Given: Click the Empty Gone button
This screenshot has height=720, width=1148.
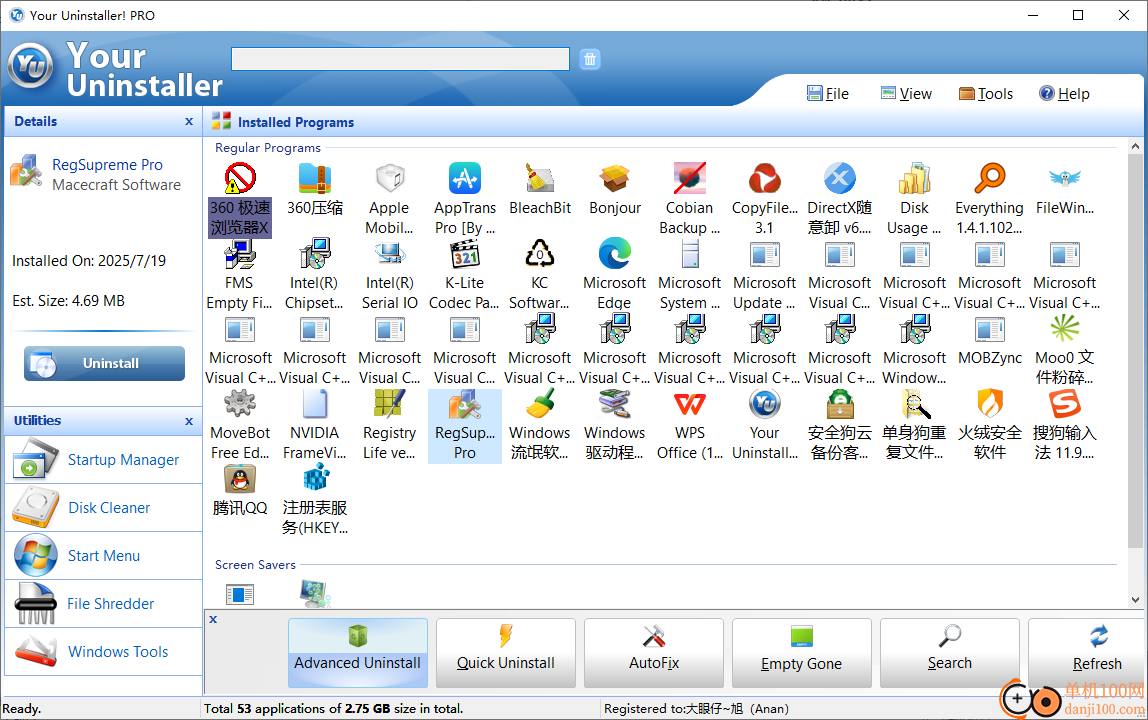Looking at the screenshot, I should [802, 653].
